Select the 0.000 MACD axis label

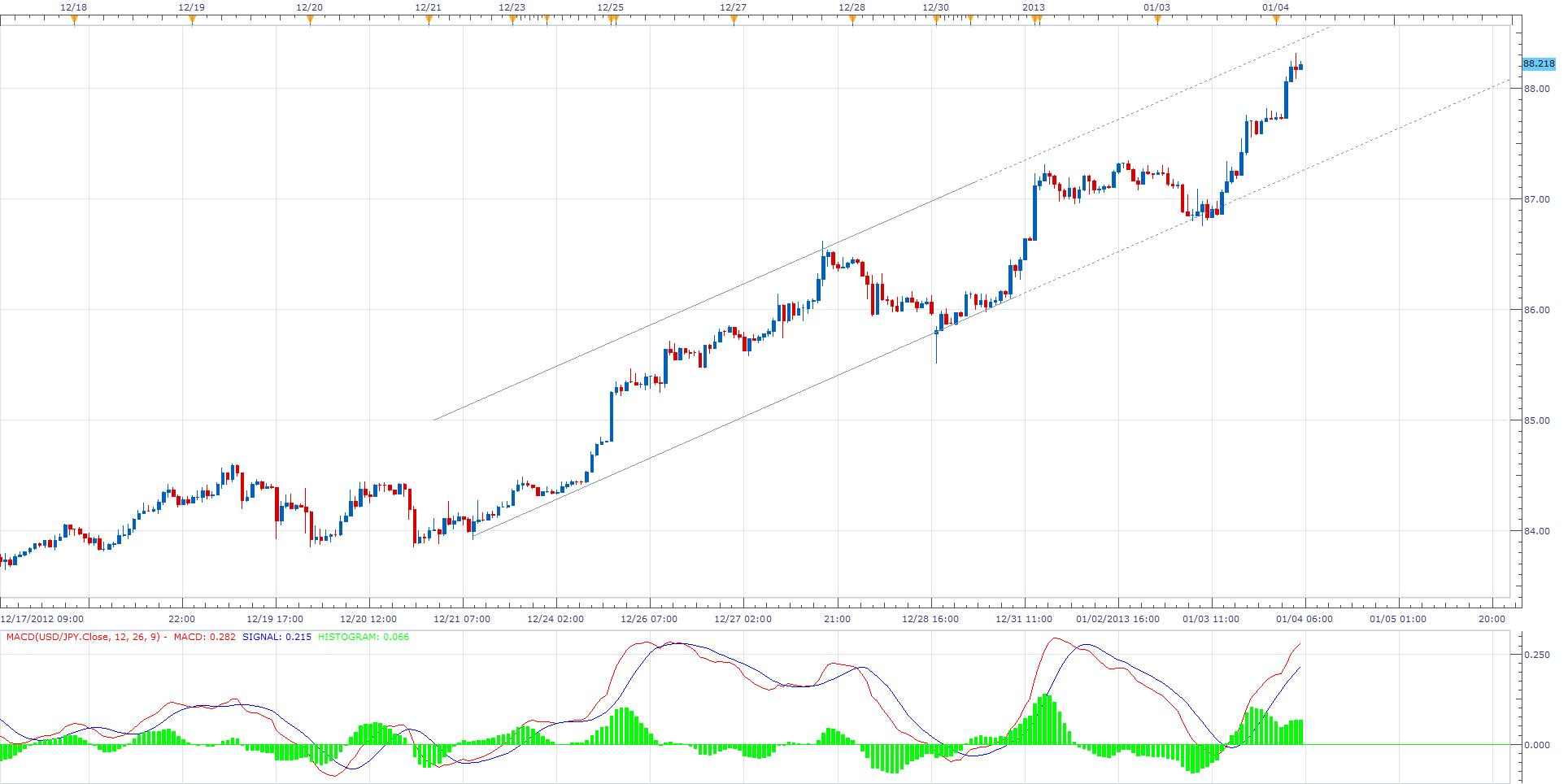tap(1537, 745)
